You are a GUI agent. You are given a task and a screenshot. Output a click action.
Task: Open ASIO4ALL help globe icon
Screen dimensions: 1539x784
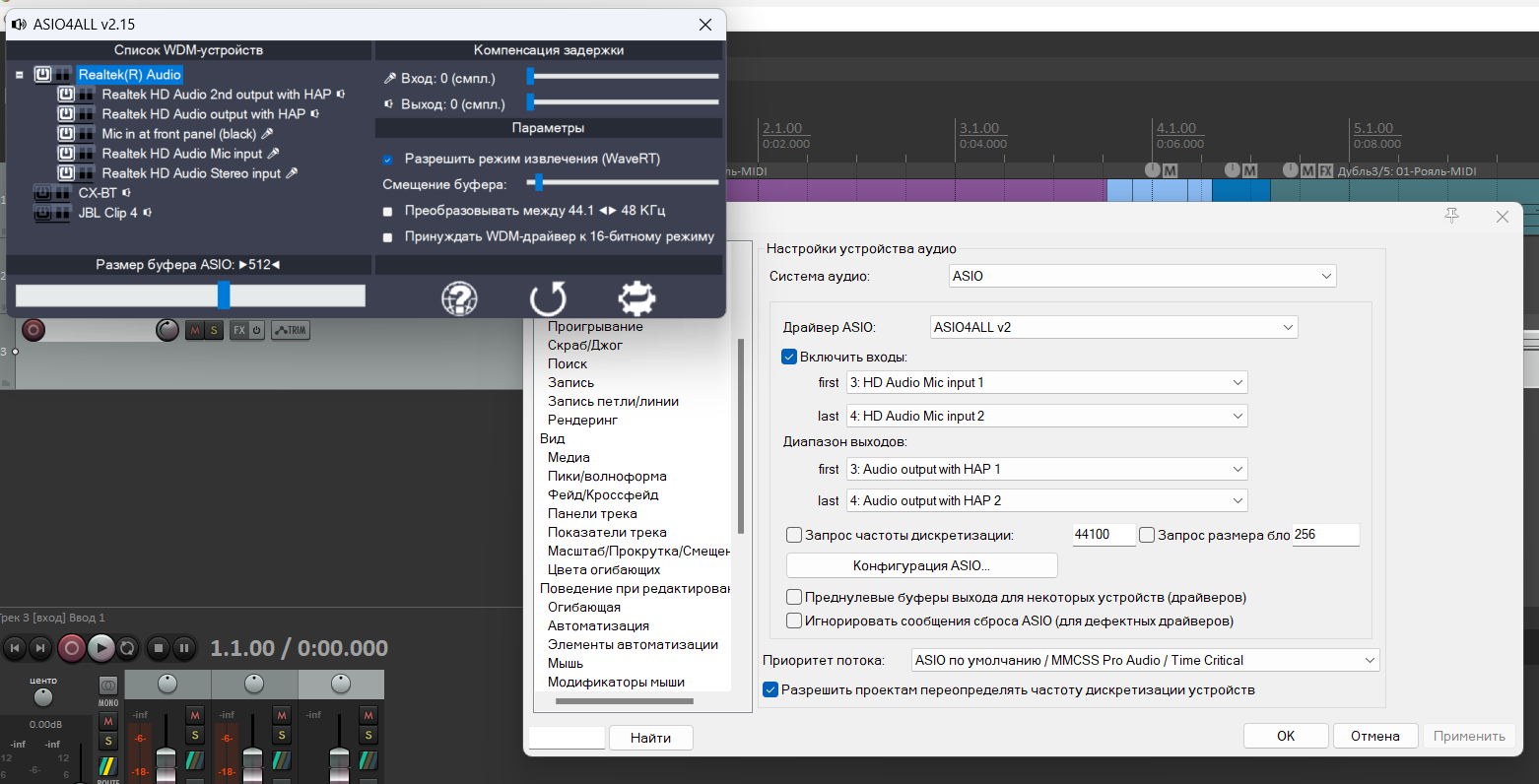(x=459, y=297)
